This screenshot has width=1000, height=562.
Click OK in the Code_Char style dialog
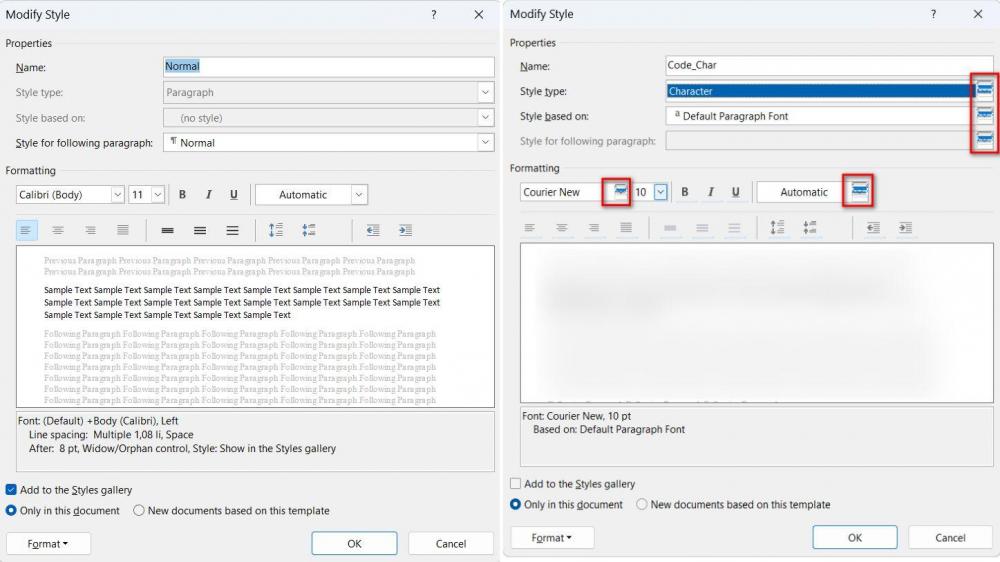pyautogui.click(x=854, y=538)
